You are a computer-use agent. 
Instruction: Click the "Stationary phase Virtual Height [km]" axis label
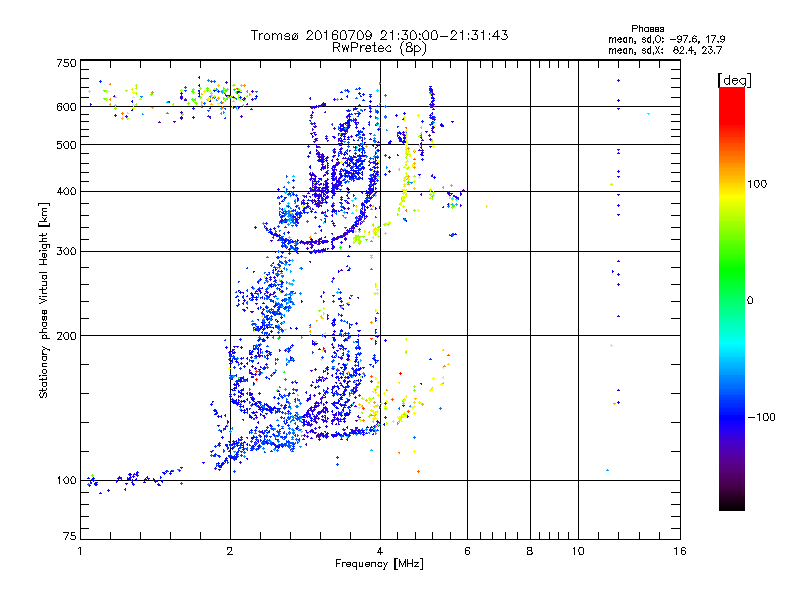pos(44,300)
